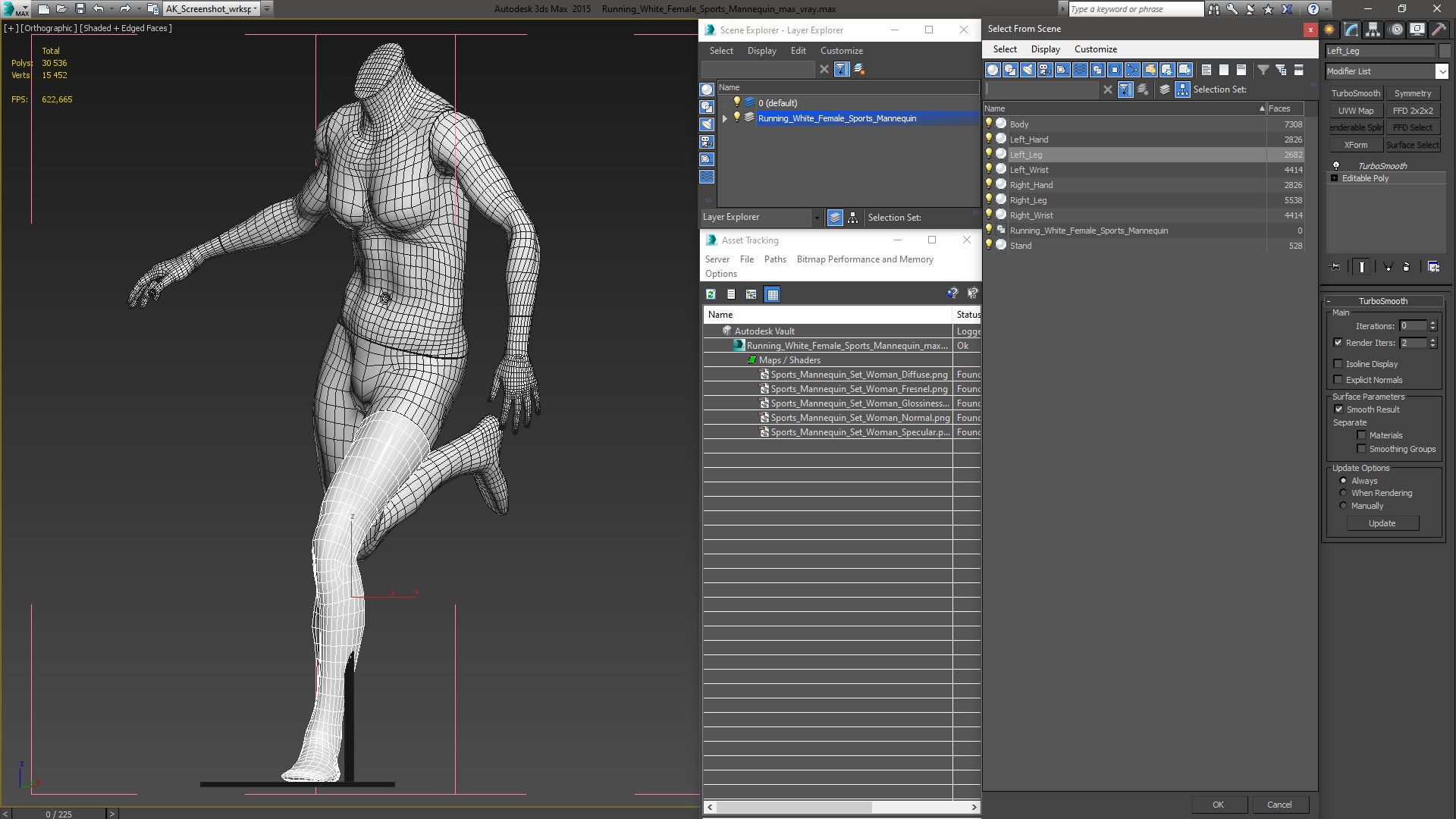Toggle Display Space Warps filter in Select From Scene
Image resolution: width=1456 pixels, height=819 pixels.
[1080, 70]
